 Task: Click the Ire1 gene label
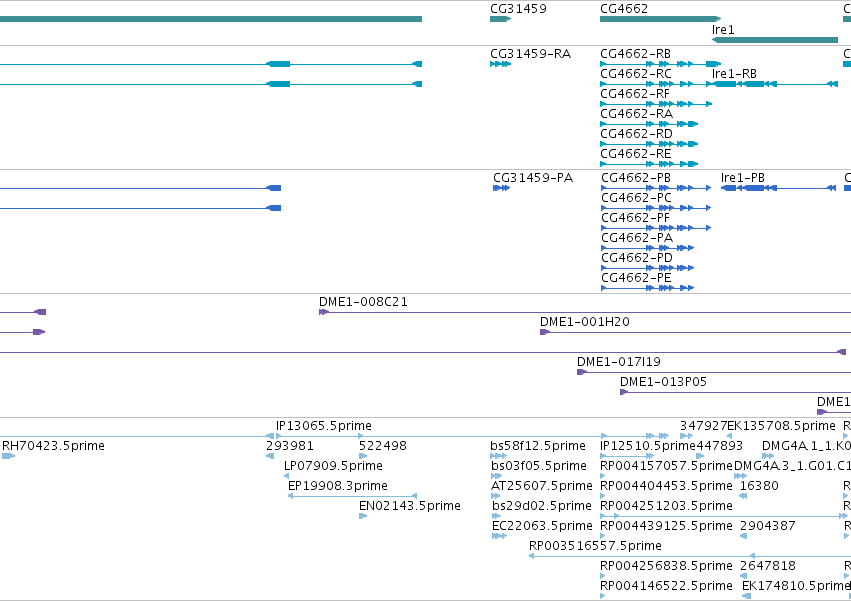723,30
